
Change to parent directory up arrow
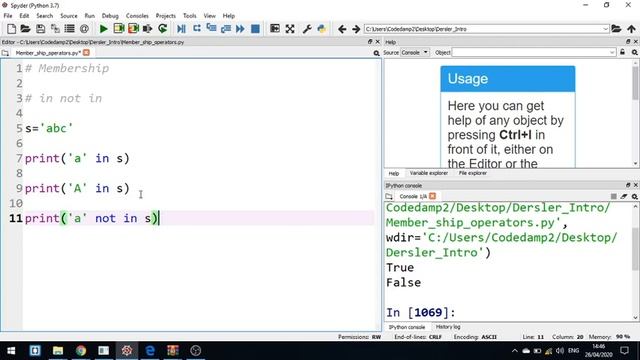(631, 29)
